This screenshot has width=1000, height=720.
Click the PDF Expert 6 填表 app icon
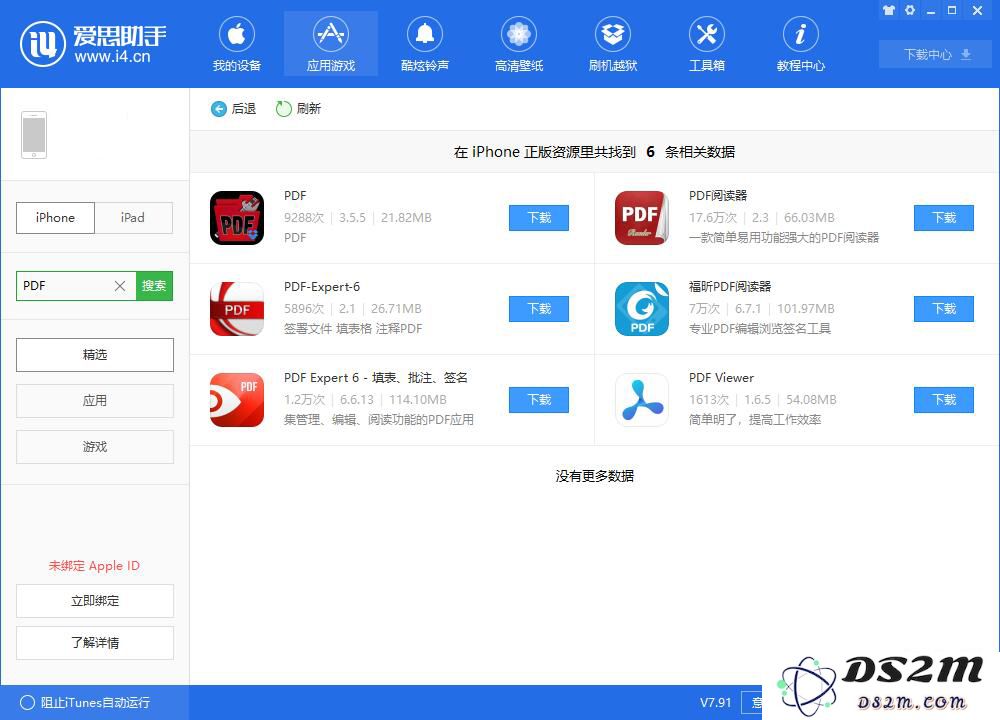237,400
